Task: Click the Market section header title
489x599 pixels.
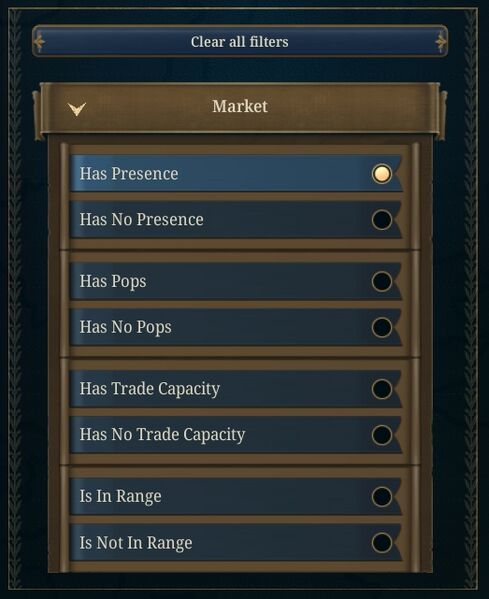Action: 240,106
